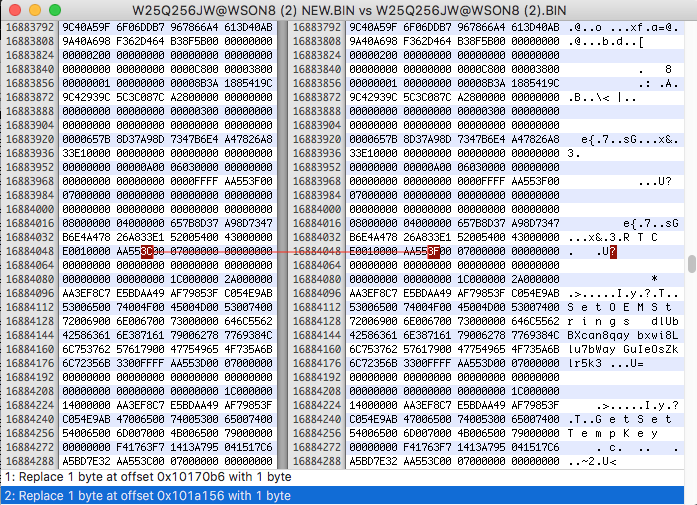The height and width of the screenshot is (505, 697).
Task: Click address 16884176 in the right pane
Action: [x=316, y=363]
